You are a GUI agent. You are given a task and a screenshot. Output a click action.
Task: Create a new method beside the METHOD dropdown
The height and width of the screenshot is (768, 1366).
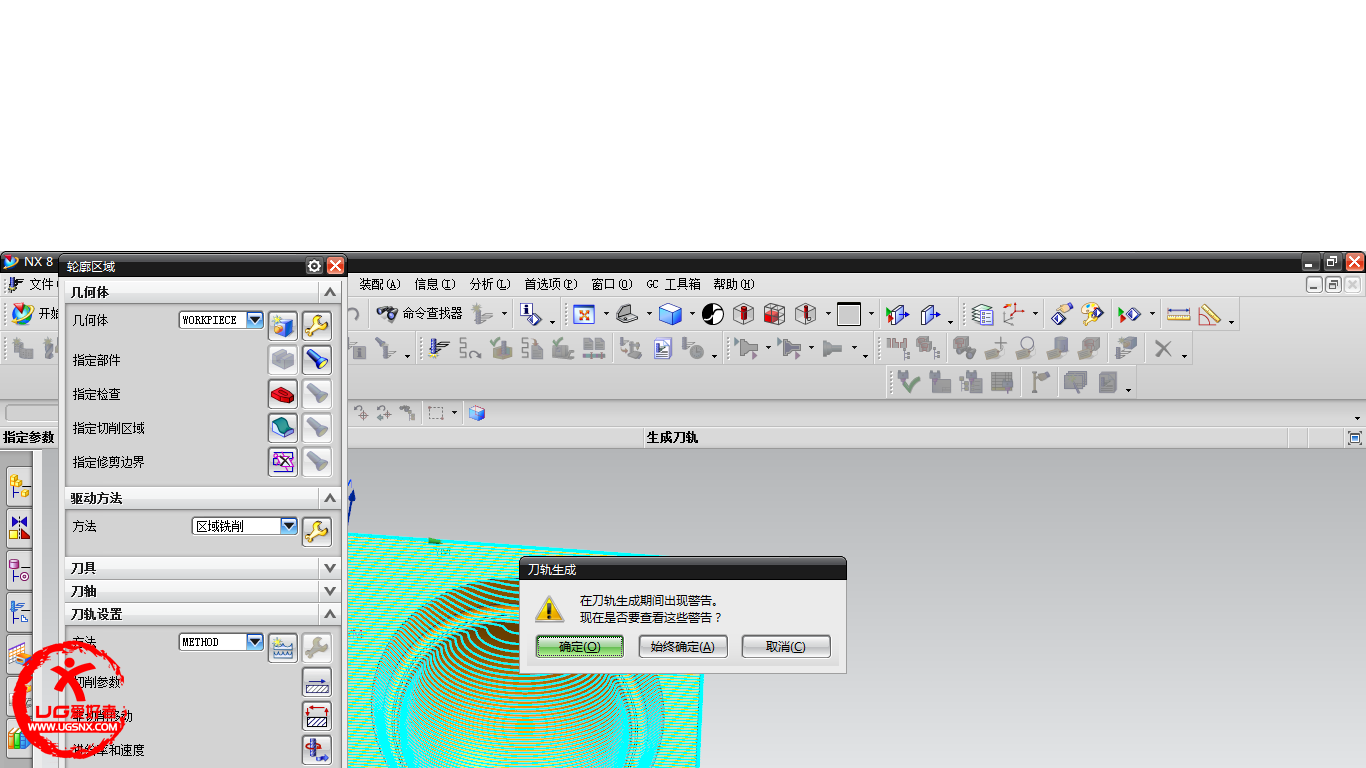[284, 648]
